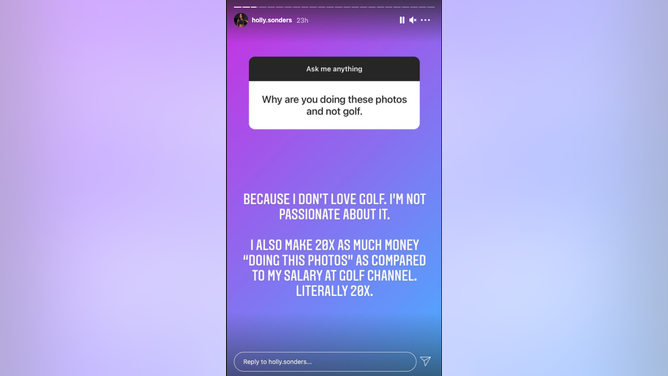The width and height of the screenshot is (668, 376).
Task: Tap the 'Ask me anything' sticker header
Action: pos(334,69)
